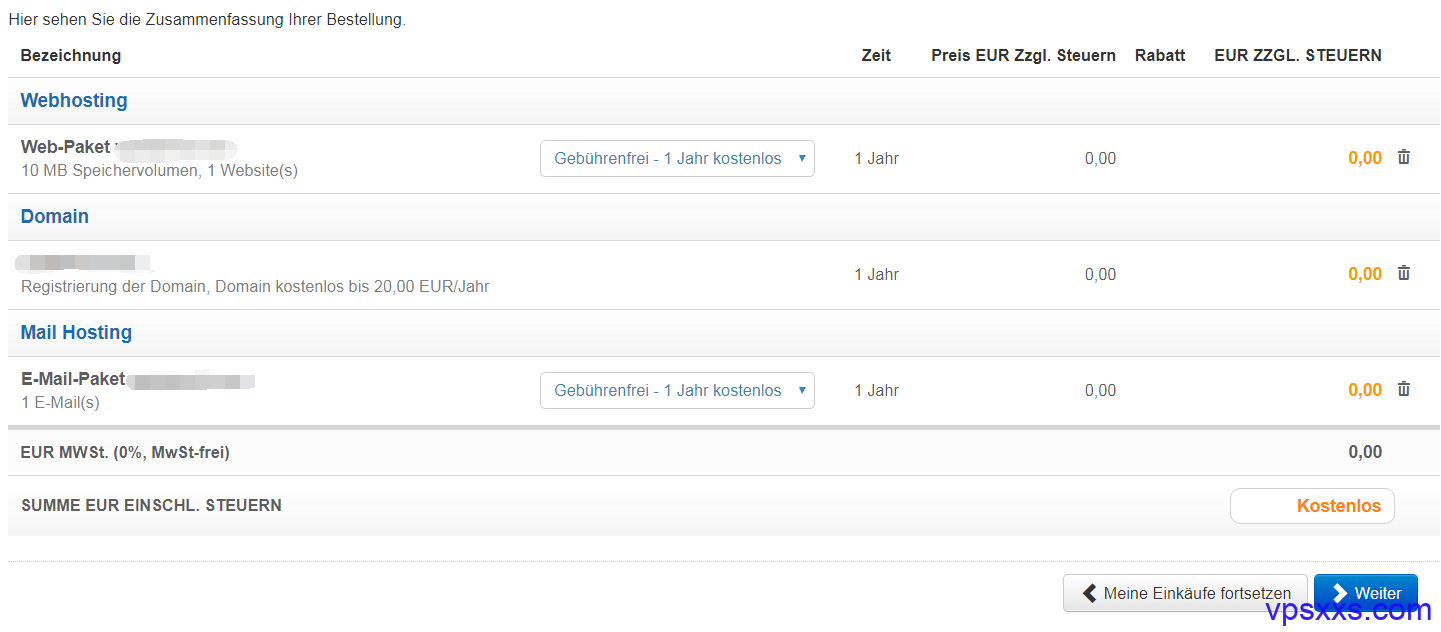Select the Webhosting section heading

coord(74,101)
